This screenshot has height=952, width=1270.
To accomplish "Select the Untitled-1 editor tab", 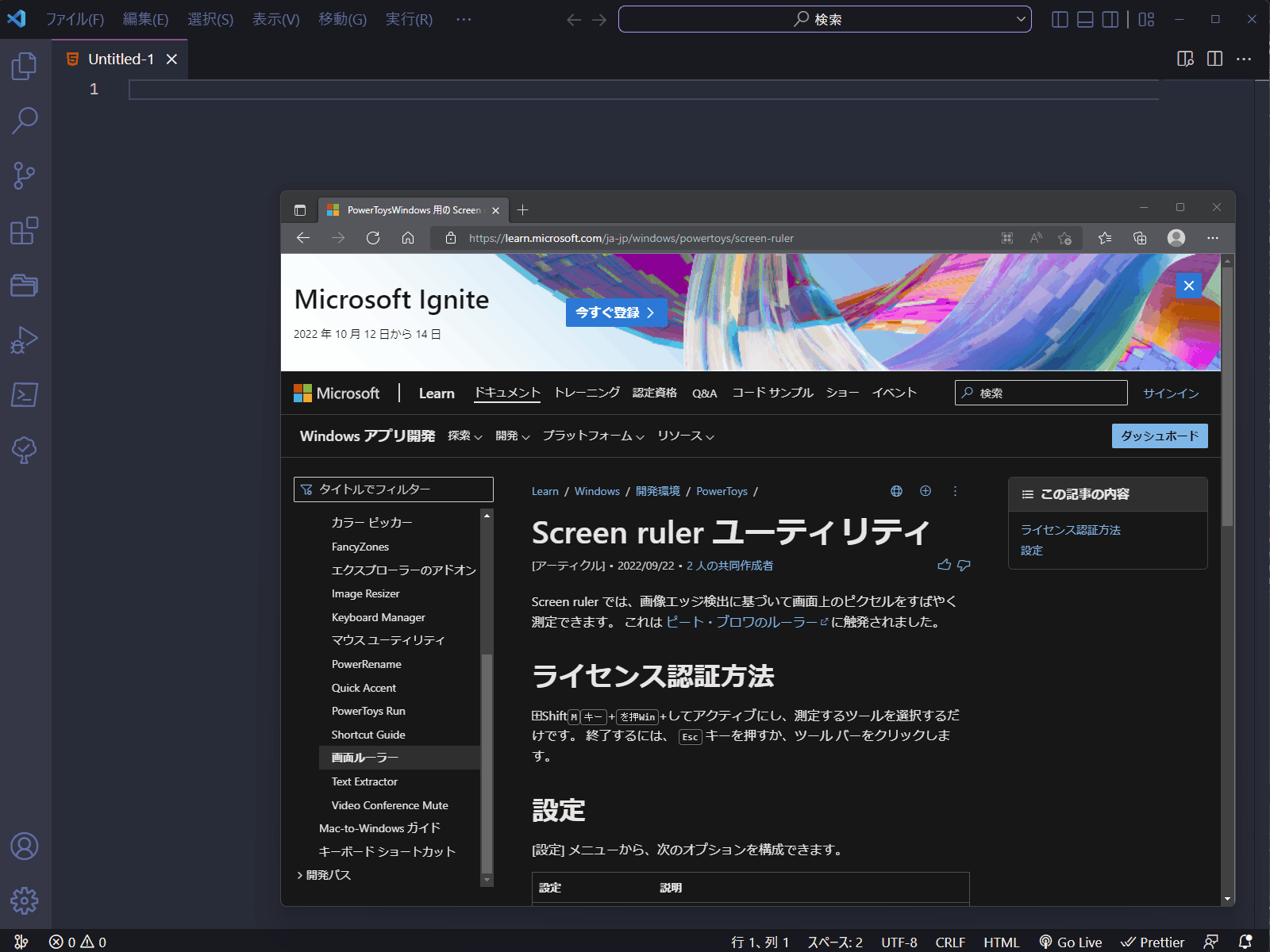I will tap(121, 59).
